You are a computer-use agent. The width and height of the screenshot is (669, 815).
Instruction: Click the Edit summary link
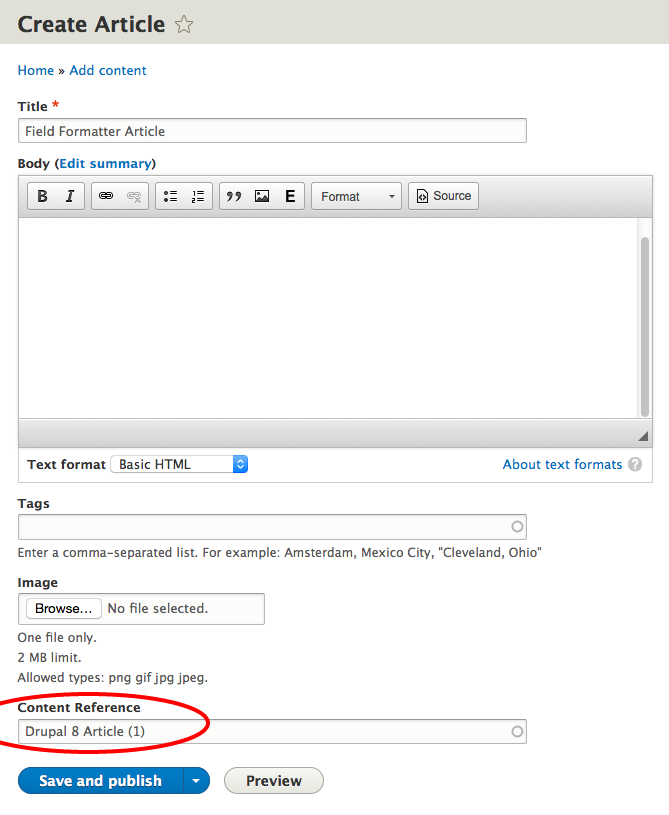(x=105, y=163)
